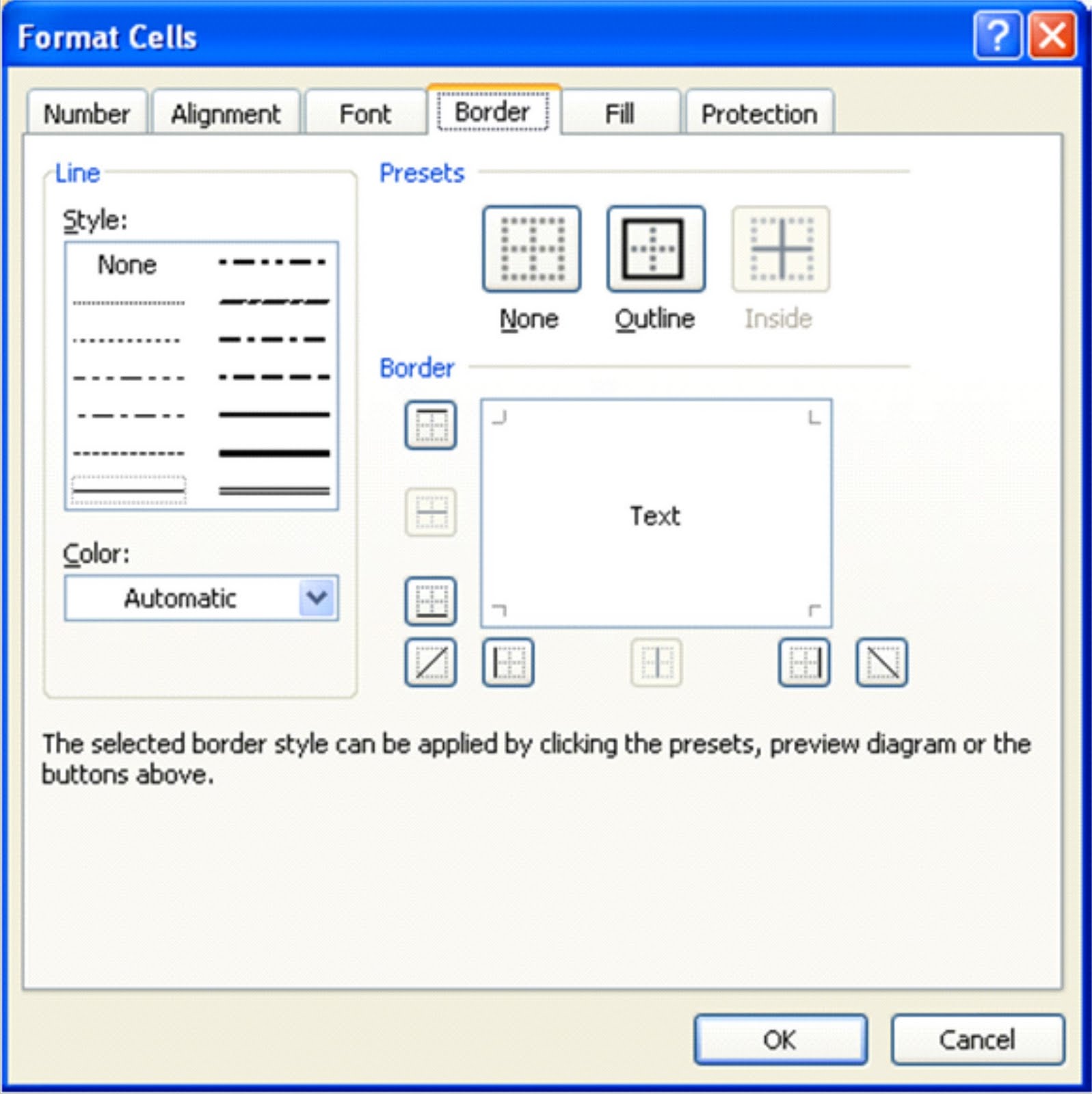Toggle the bottom border button

pos(430,601)
